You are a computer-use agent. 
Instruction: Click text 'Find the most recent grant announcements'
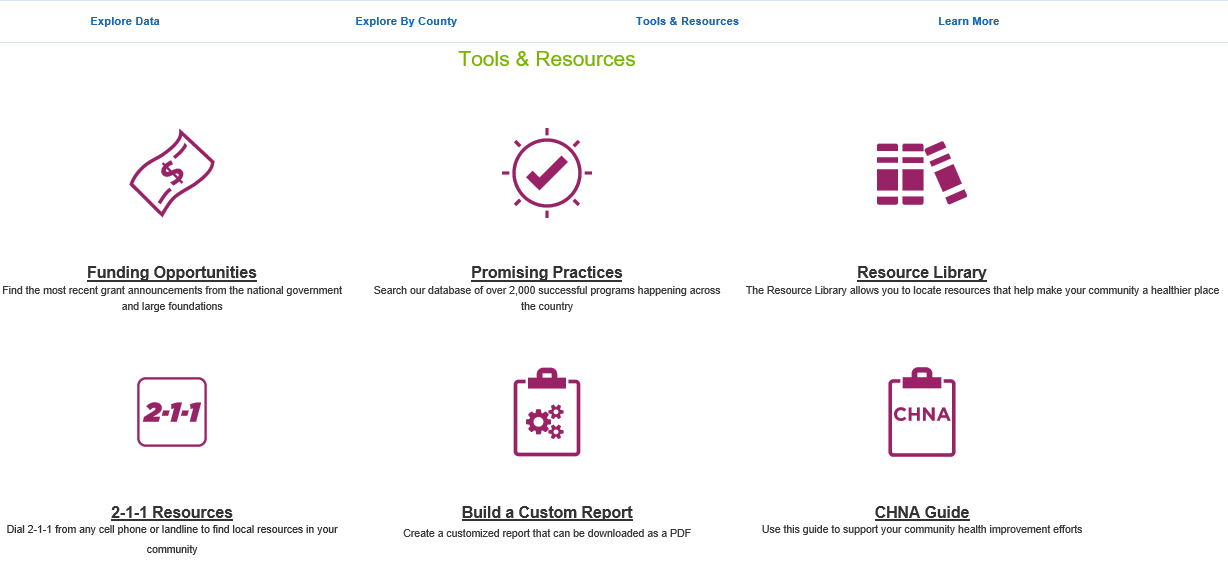102,290
